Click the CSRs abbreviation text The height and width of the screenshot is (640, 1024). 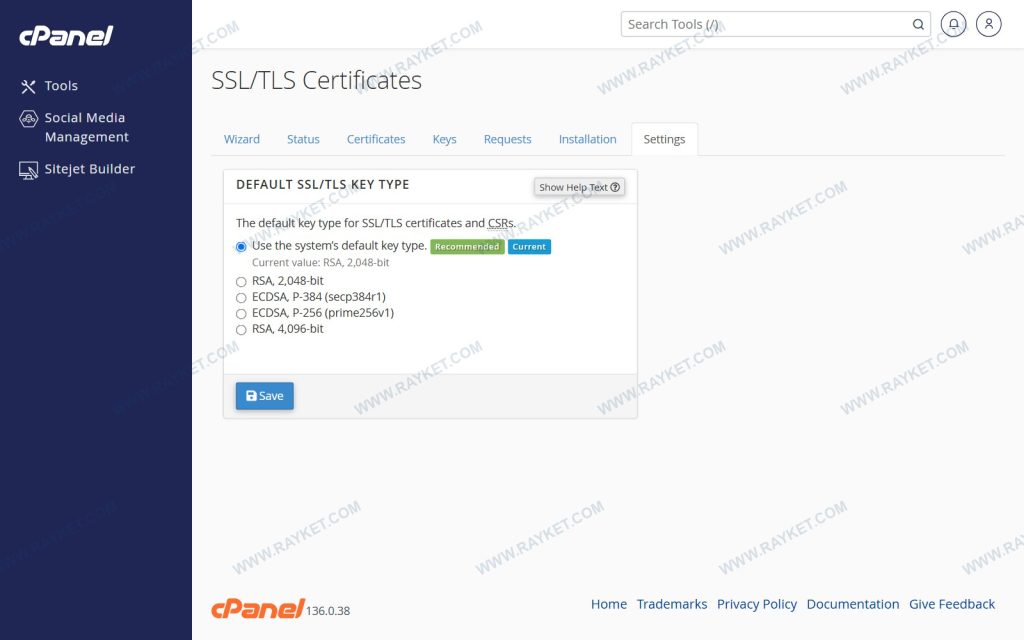tap(500, 223)
